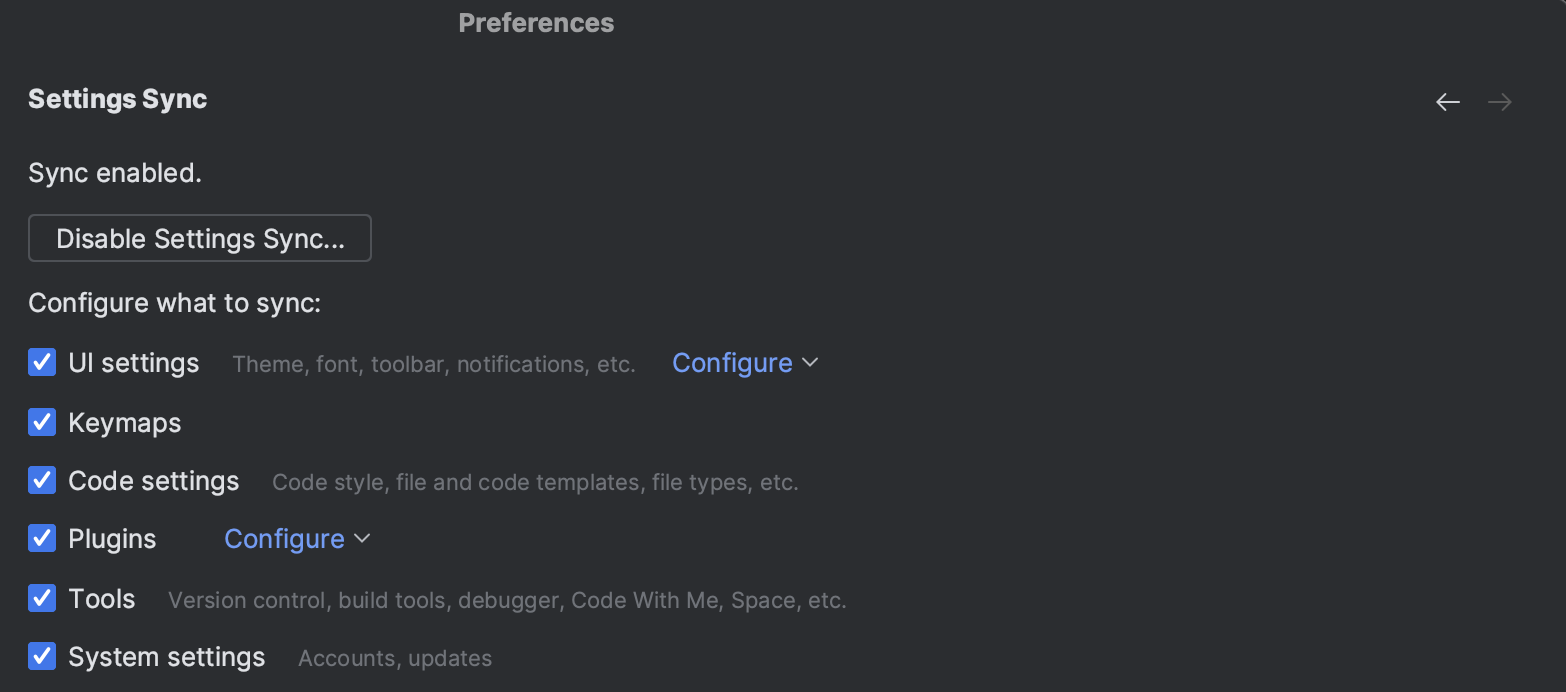Open the Configure link beside UI settings
Image resolution: width=1566 pixels, height=692 pixels.
[732, 363]
